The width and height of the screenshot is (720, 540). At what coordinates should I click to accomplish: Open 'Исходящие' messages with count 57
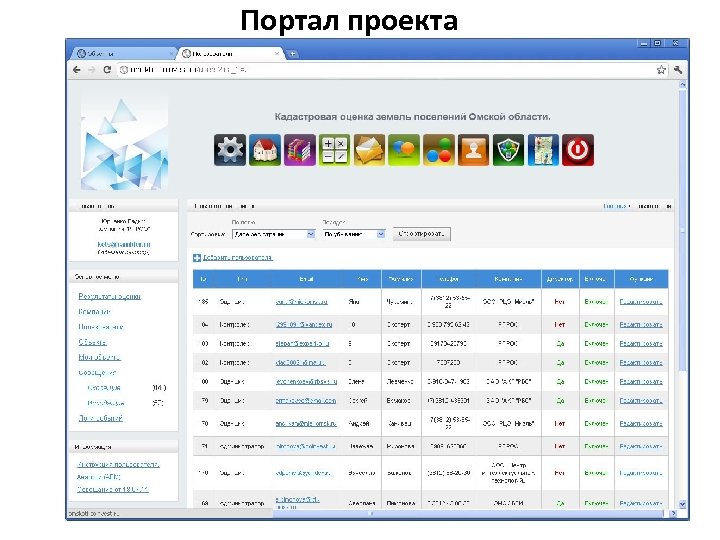click(x=106, y=403)
